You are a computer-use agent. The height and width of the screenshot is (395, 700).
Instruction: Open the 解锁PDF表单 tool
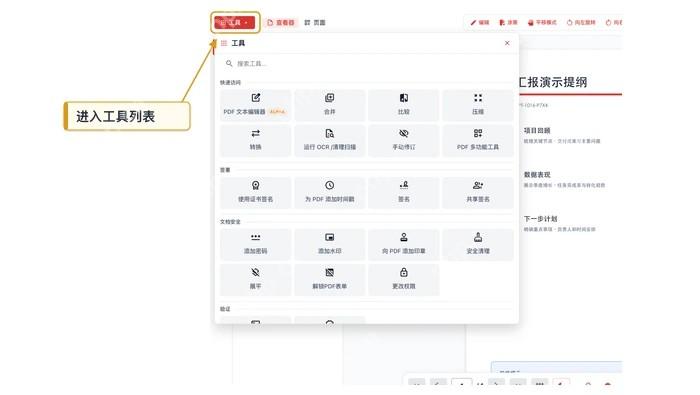coord(329,279)
